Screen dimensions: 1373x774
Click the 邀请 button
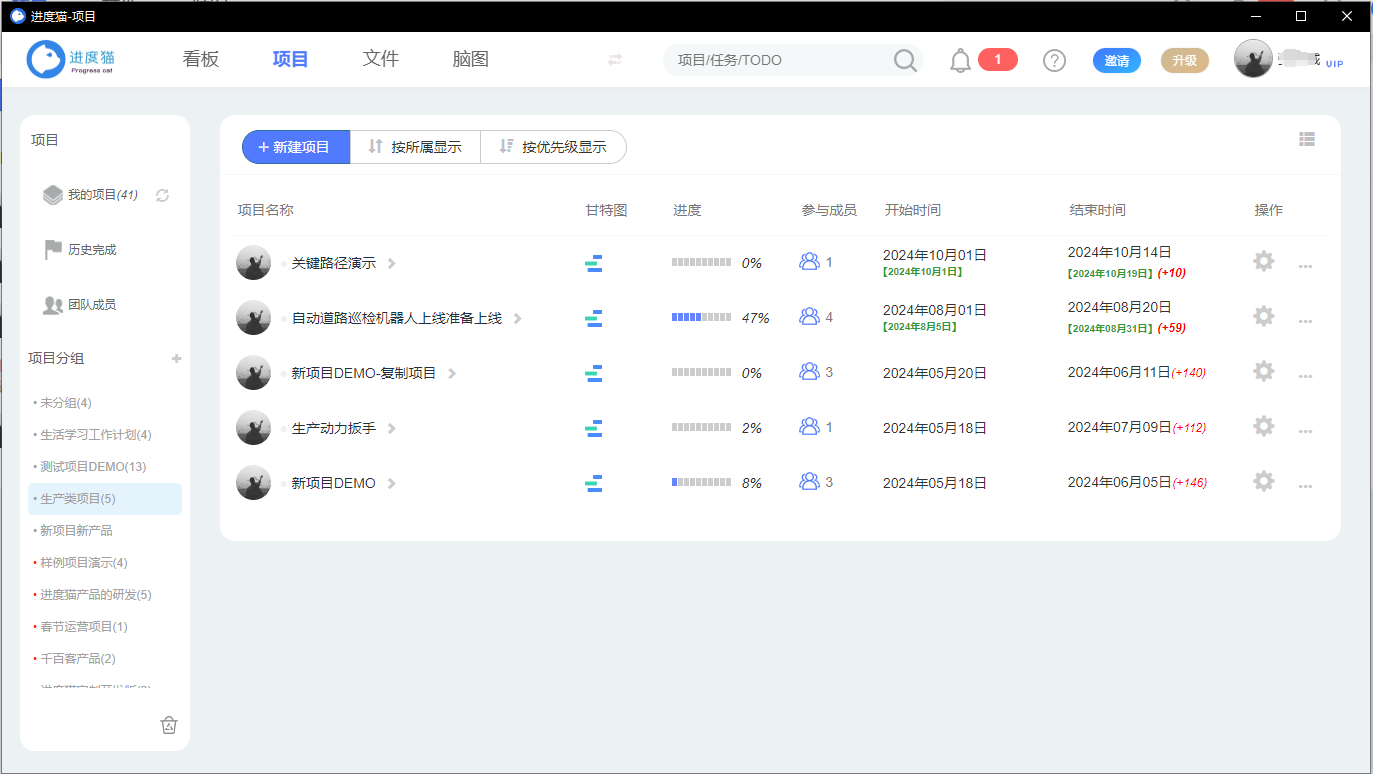point(1116,60)
